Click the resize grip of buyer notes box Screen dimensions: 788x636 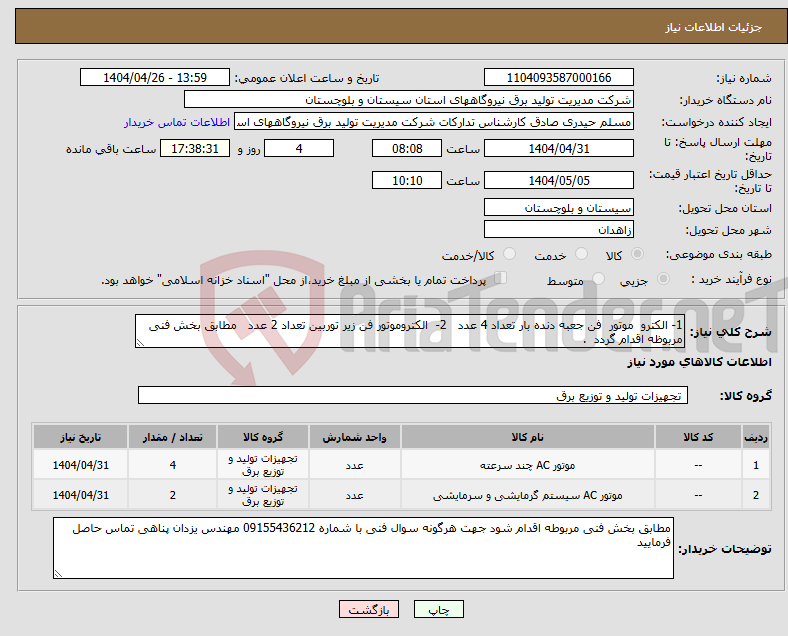58,574
